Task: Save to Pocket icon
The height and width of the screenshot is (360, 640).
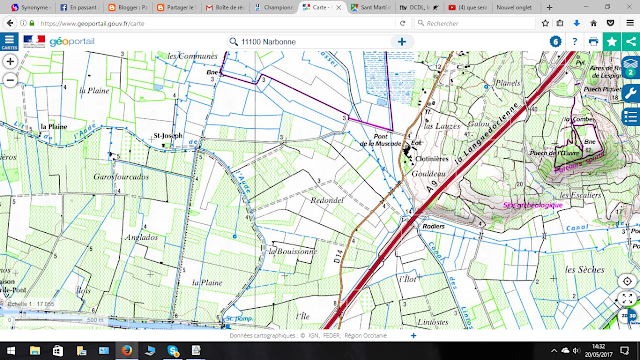Action: [x=610, y=23]
